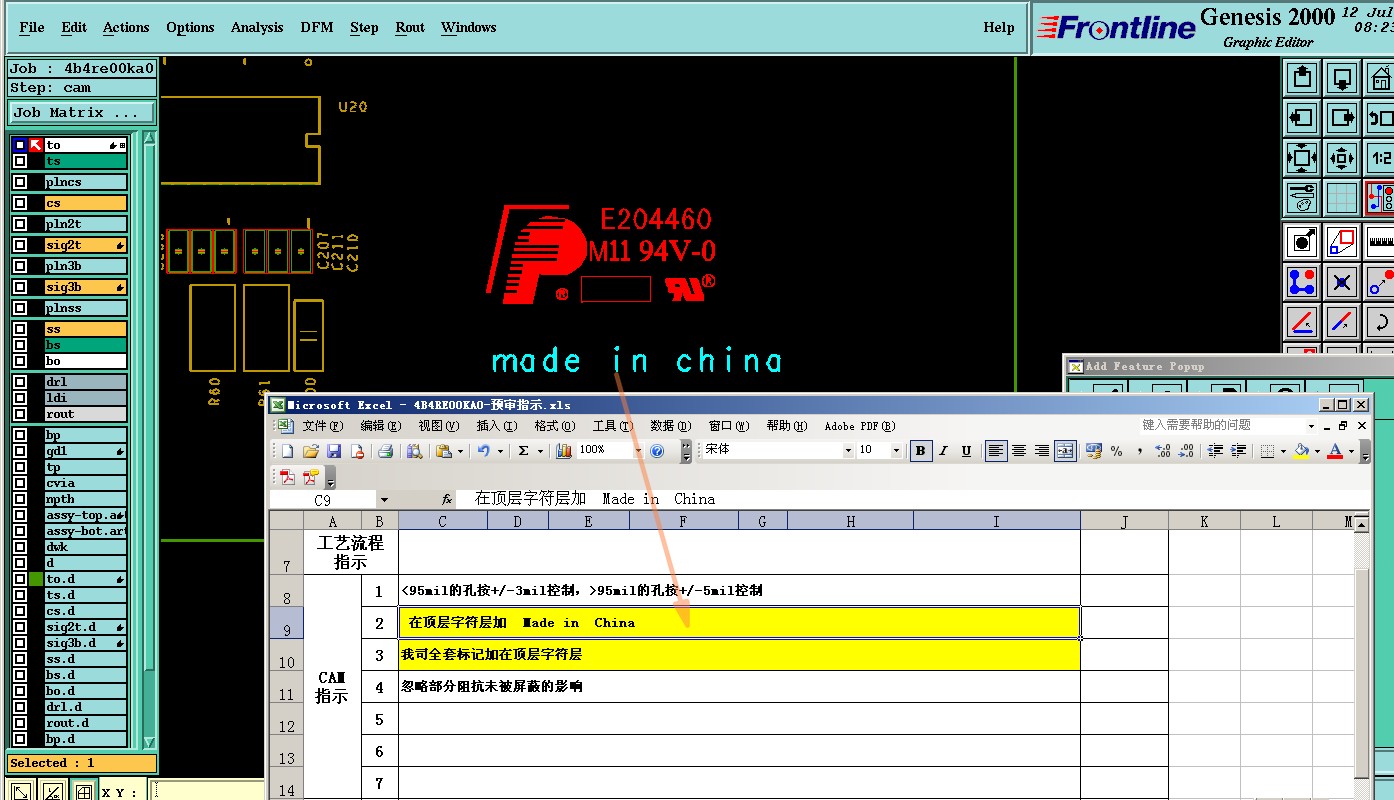Toggle the grid display icon
This screenshot has height=800, width=1394.
click(x=1342, y=197)
